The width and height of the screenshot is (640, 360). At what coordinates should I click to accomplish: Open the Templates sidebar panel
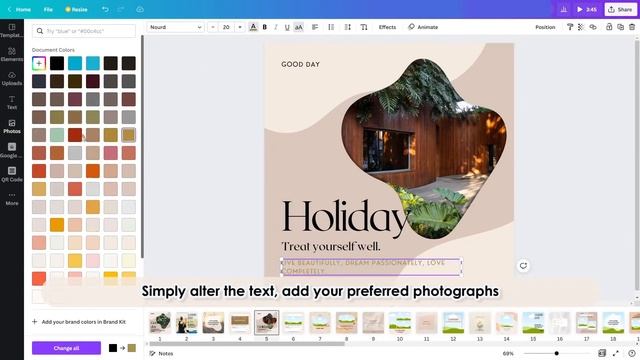[12, 31]
